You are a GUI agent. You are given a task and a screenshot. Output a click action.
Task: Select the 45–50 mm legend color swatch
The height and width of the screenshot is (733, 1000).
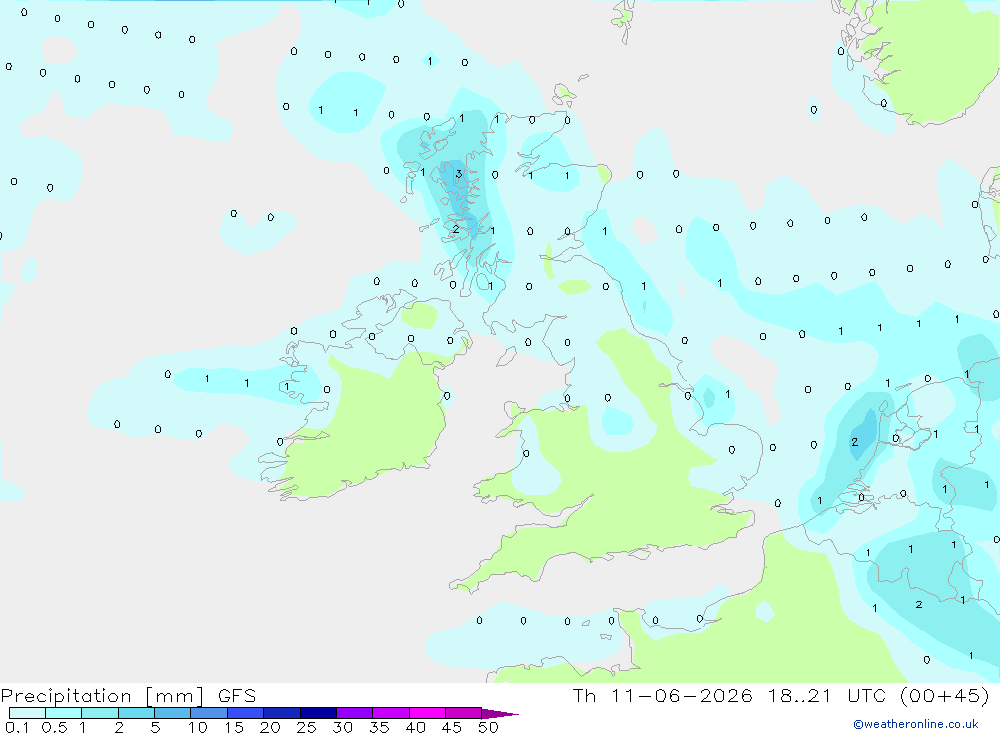click(x=463, y=713)
